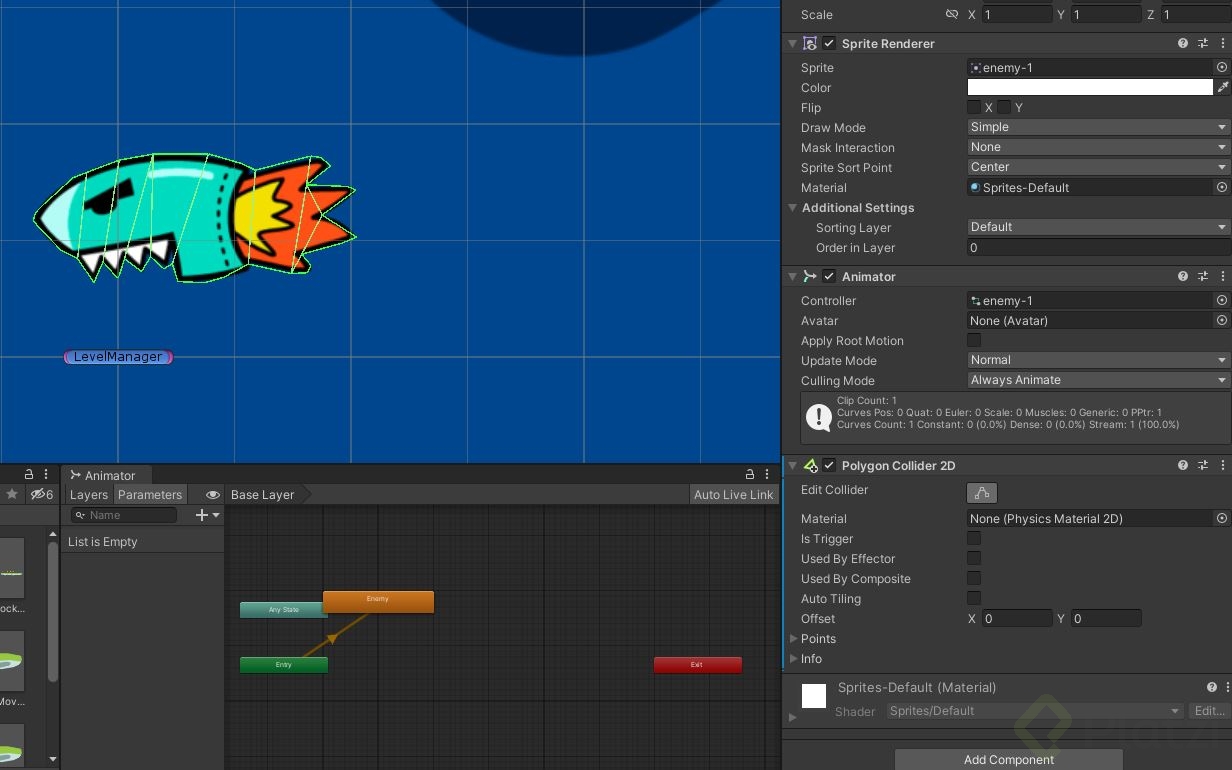Enable Flip Y checkbox
Image resolution: width=1232 pixels, height=770 pixels.
[1004, 107]
